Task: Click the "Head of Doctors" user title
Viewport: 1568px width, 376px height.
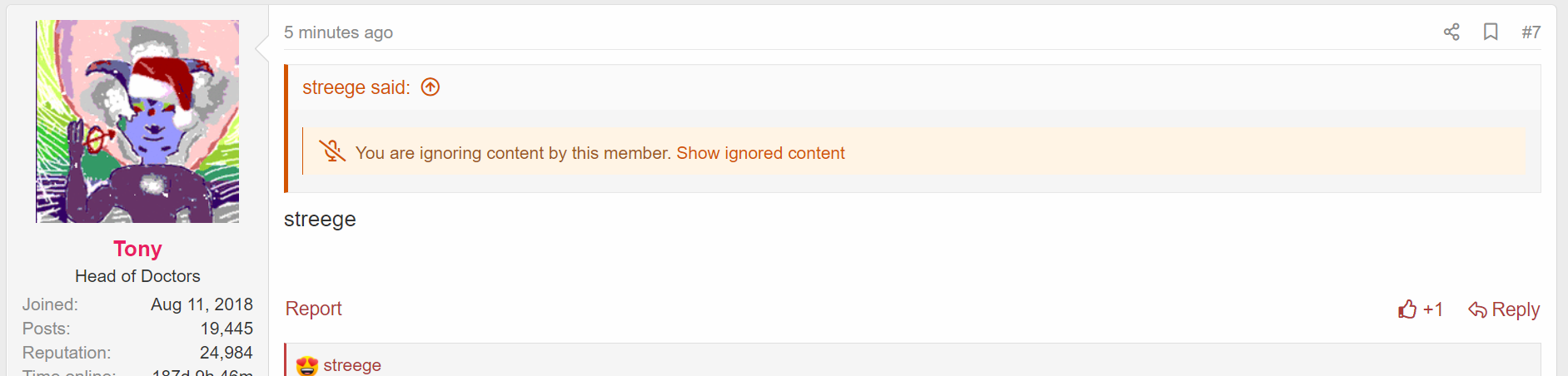Action: pyautogui.click(x=137, y=276)
